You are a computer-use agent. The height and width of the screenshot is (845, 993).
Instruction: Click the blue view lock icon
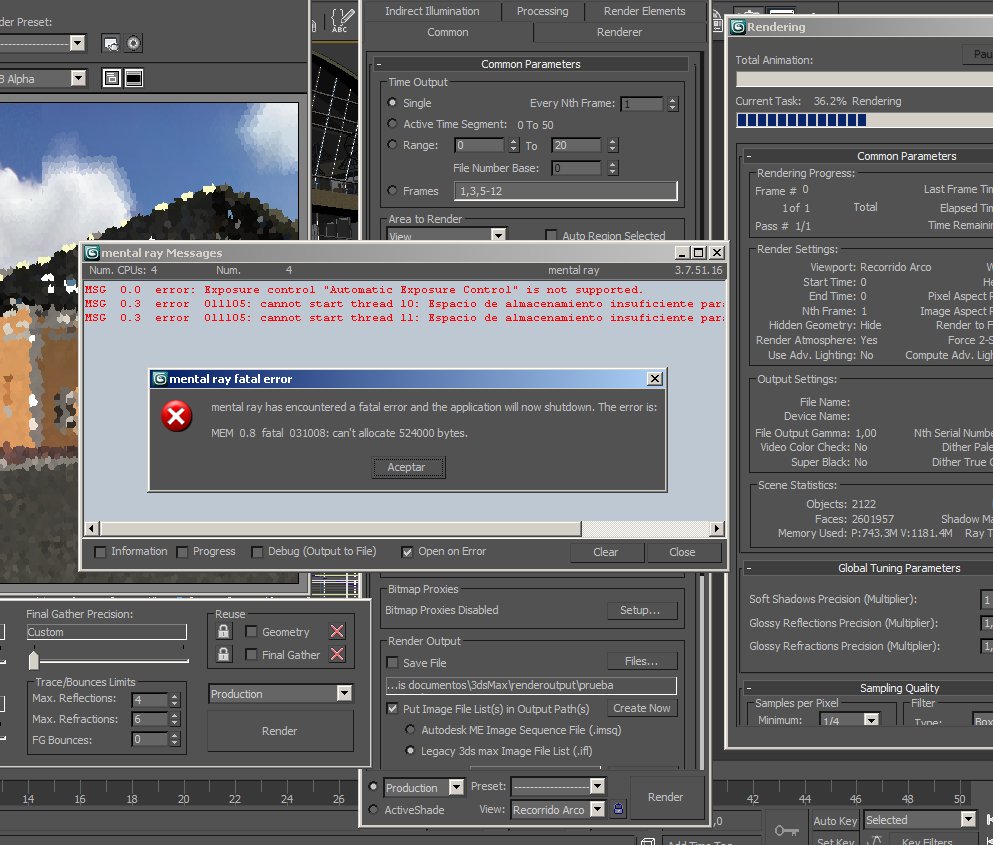point(618,809)
